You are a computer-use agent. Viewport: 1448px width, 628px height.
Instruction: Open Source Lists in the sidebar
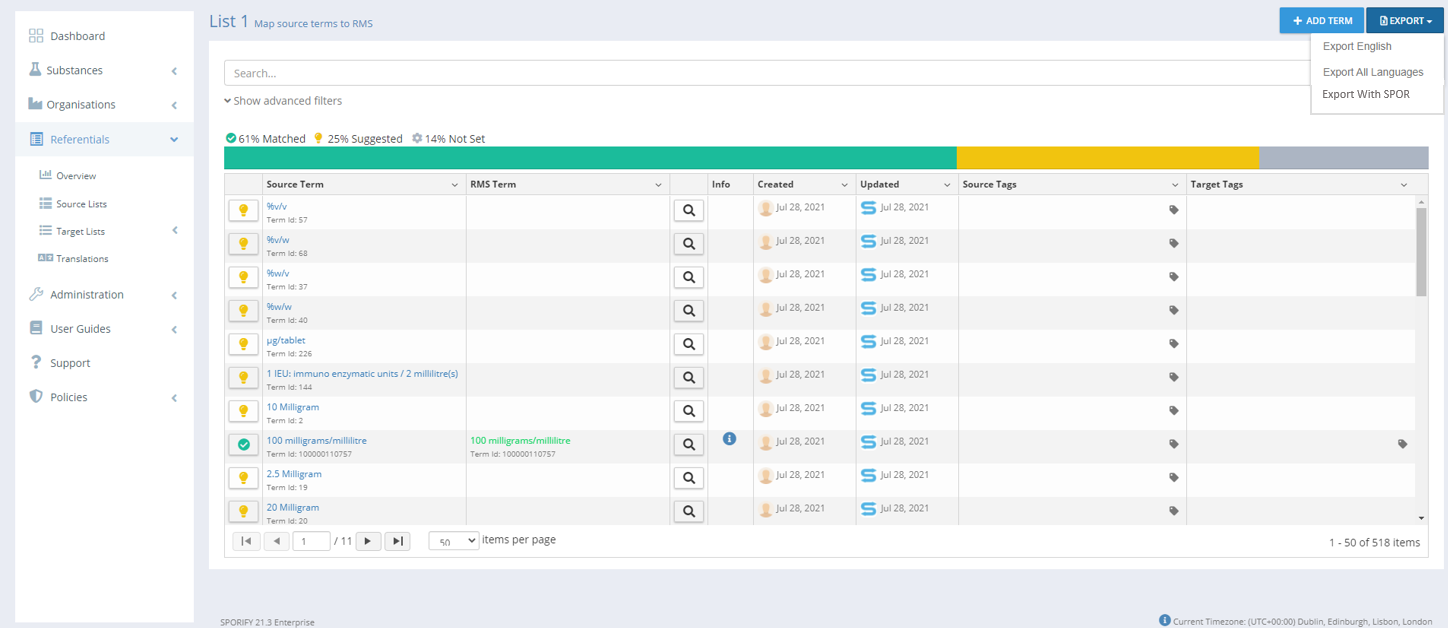tap(81, 204)
